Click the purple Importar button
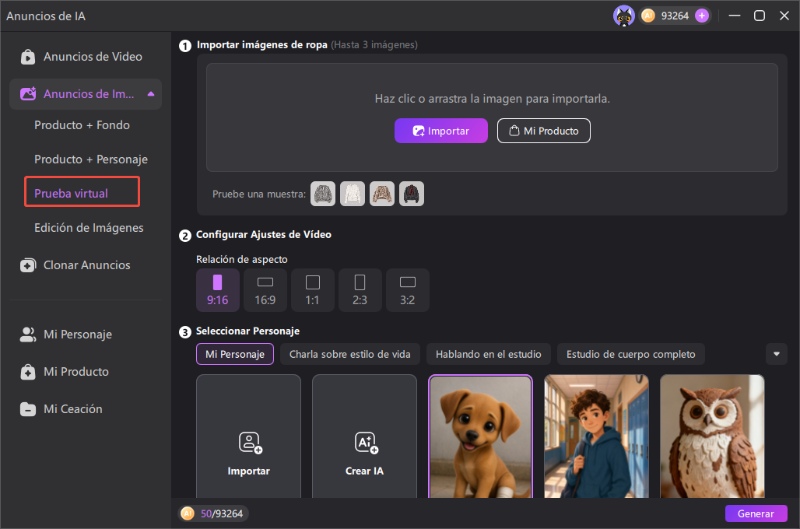 point(441,131)
